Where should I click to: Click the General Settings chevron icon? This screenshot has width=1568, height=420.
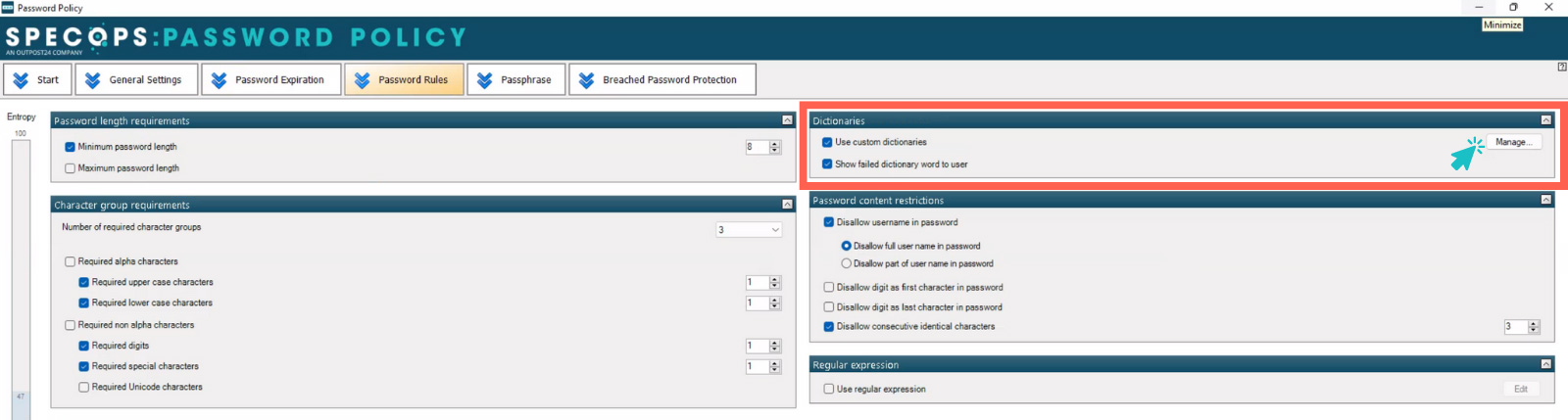pyautogui.click(x=93, y=80)
